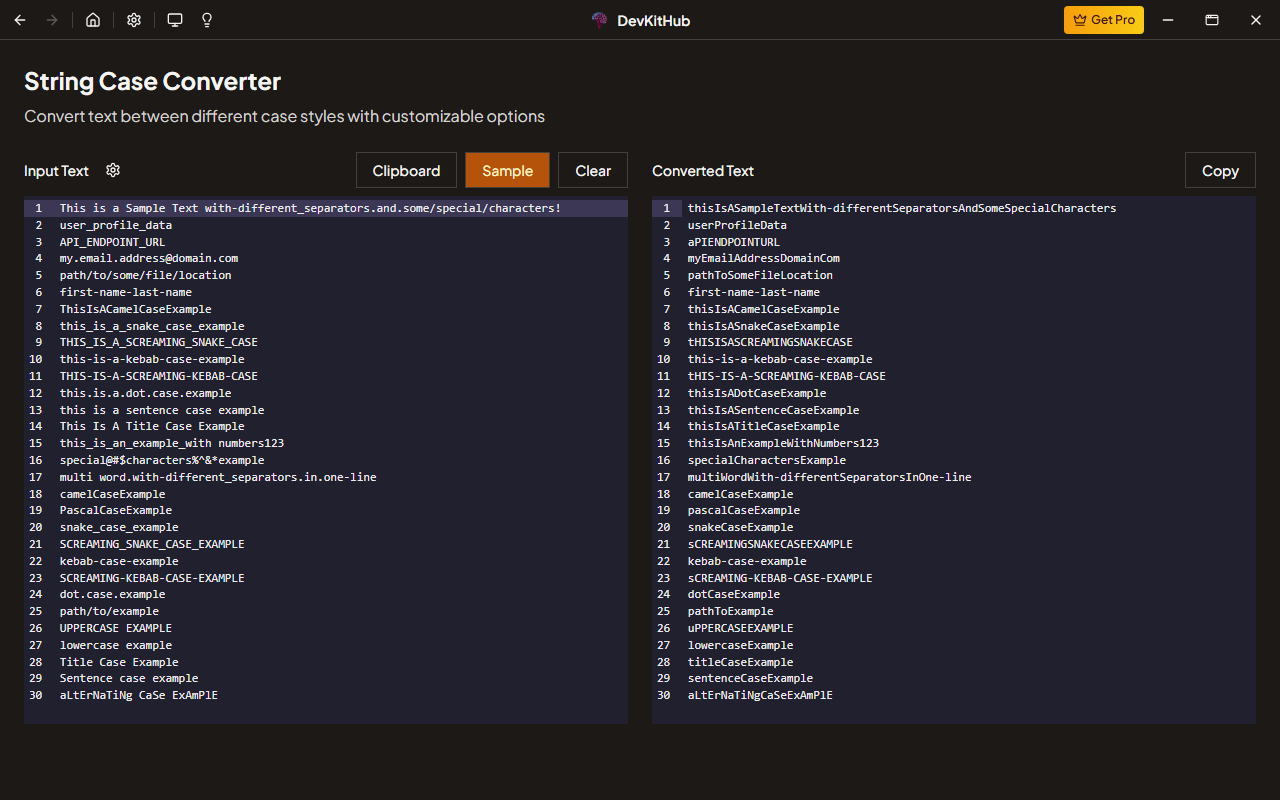Load the Sample text

[507, 170]
